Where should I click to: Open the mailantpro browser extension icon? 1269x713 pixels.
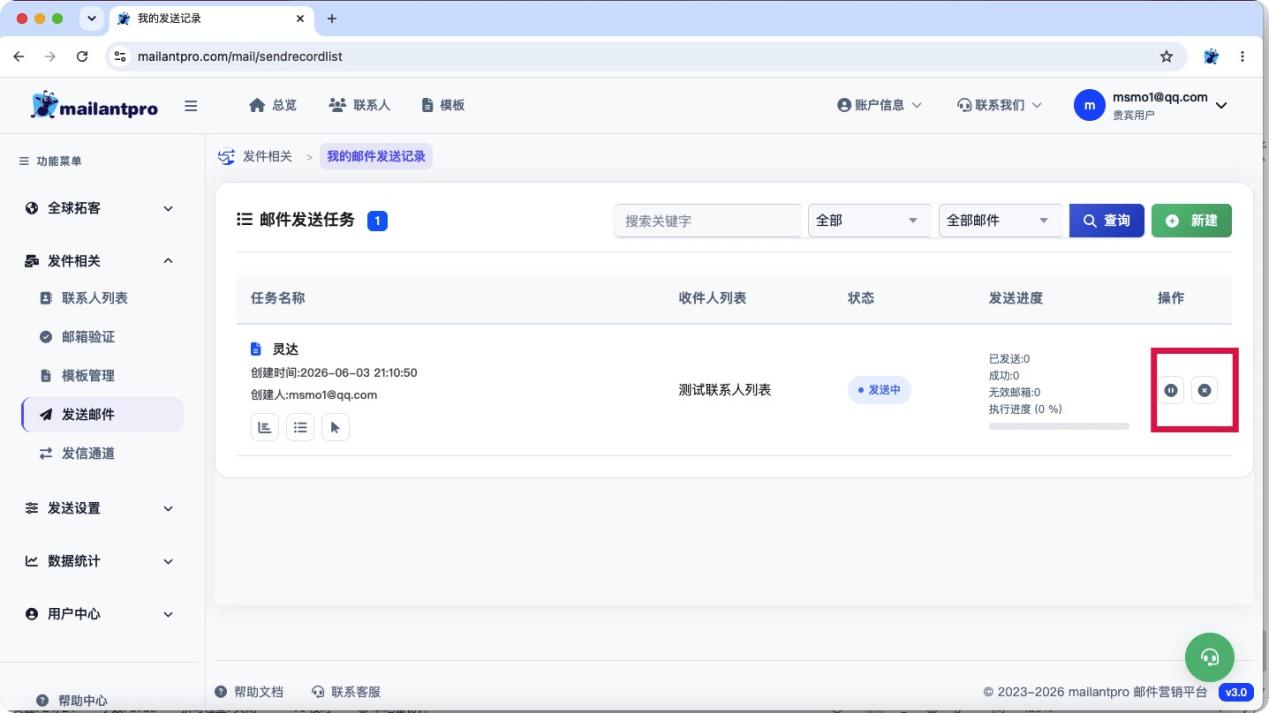click(x=1211, y=57)
